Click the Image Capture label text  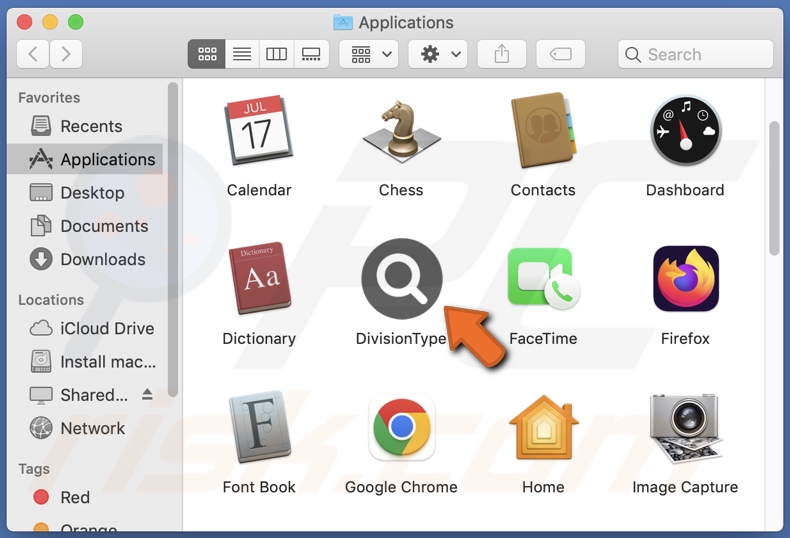point(685,487)
